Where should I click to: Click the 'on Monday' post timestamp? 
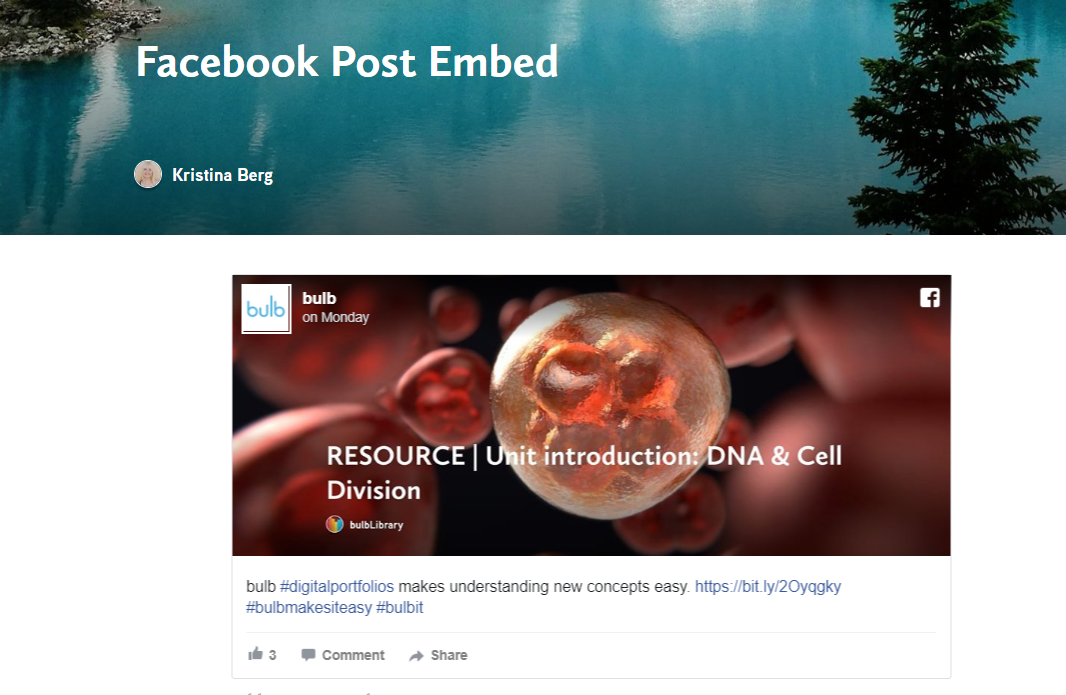(335, 317)
